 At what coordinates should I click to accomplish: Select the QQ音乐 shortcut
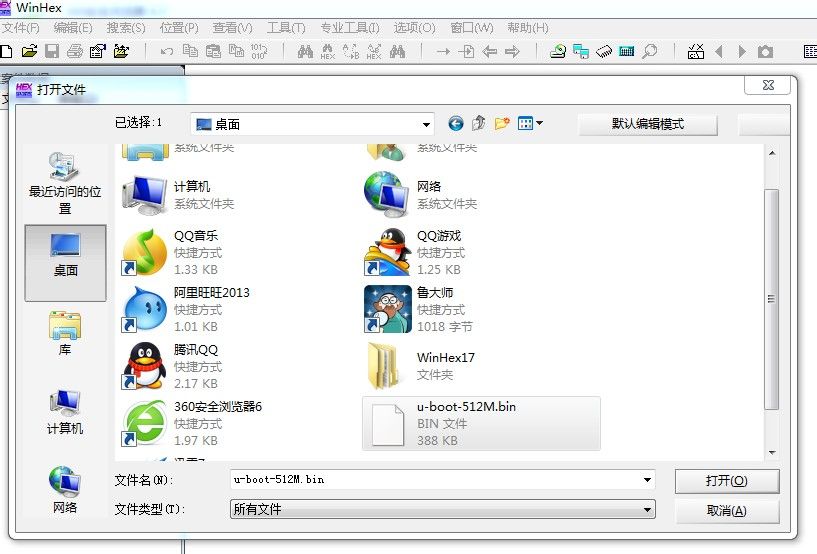coord(238,252)
